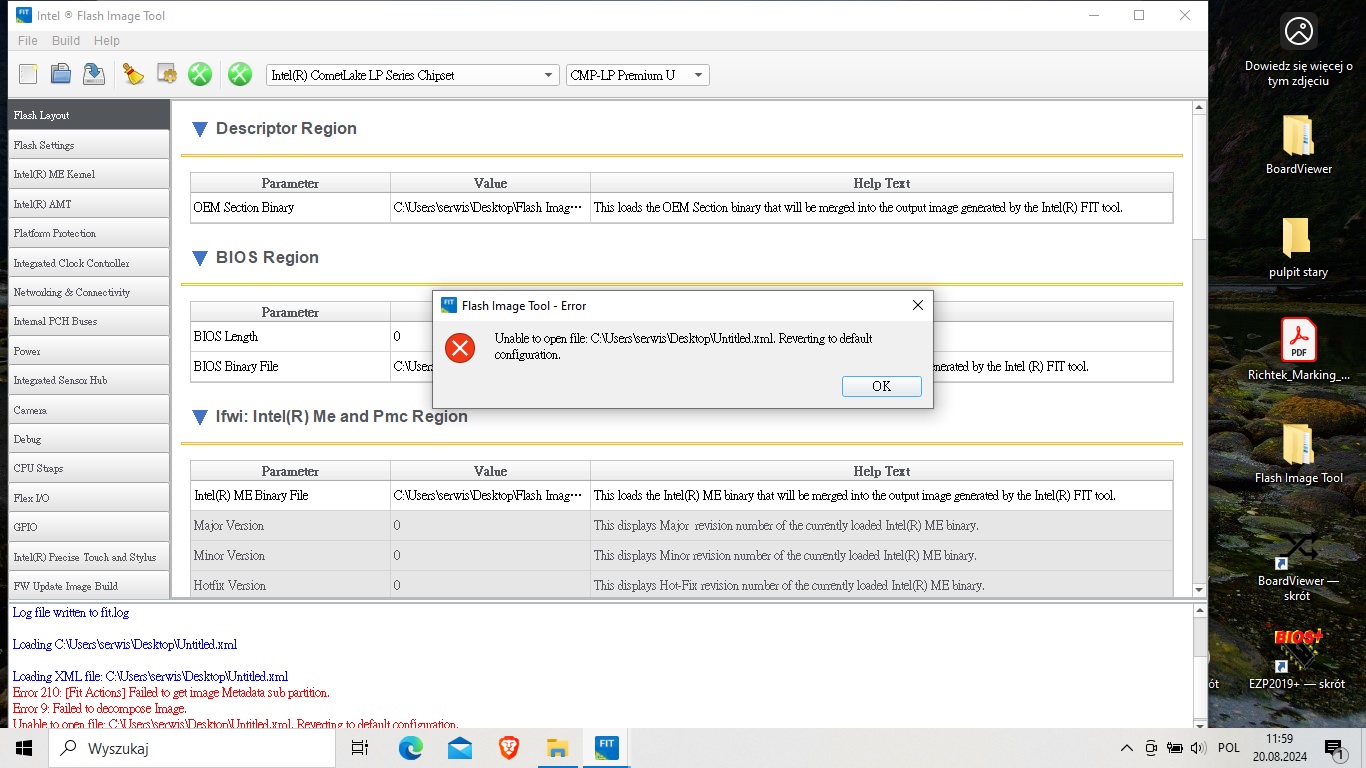Select the Networking & Connectivity tab
The height and width of the screenshot is (768, 1366).
point(89,292)
